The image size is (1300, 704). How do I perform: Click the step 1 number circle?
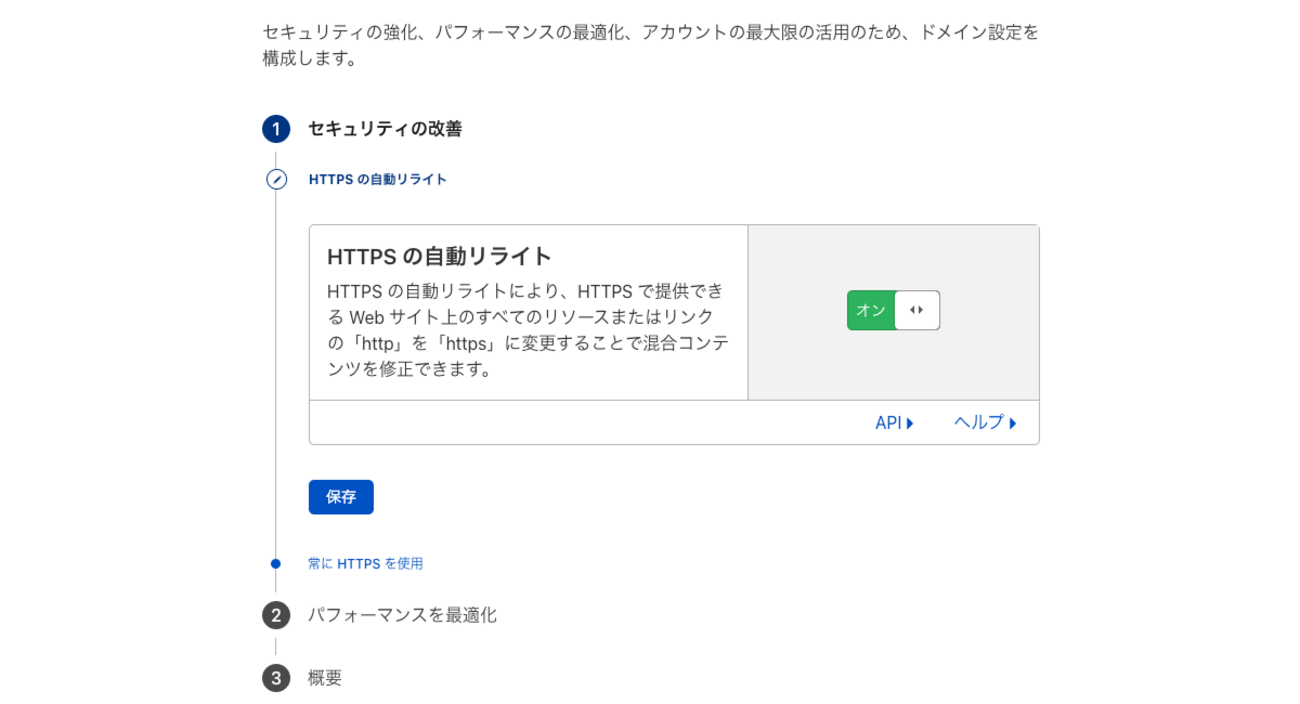276,129
